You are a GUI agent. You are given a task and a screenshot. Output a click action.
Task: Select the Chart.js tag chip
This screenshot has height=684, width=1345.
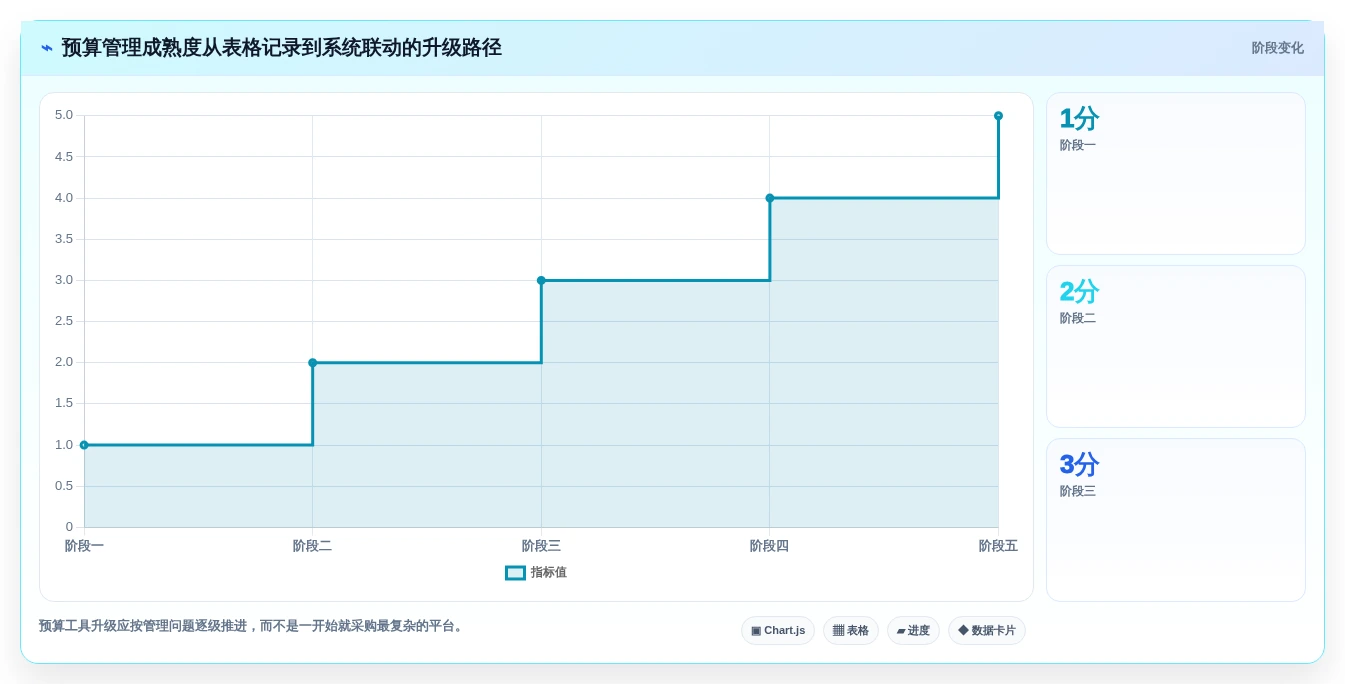point(778,631)
